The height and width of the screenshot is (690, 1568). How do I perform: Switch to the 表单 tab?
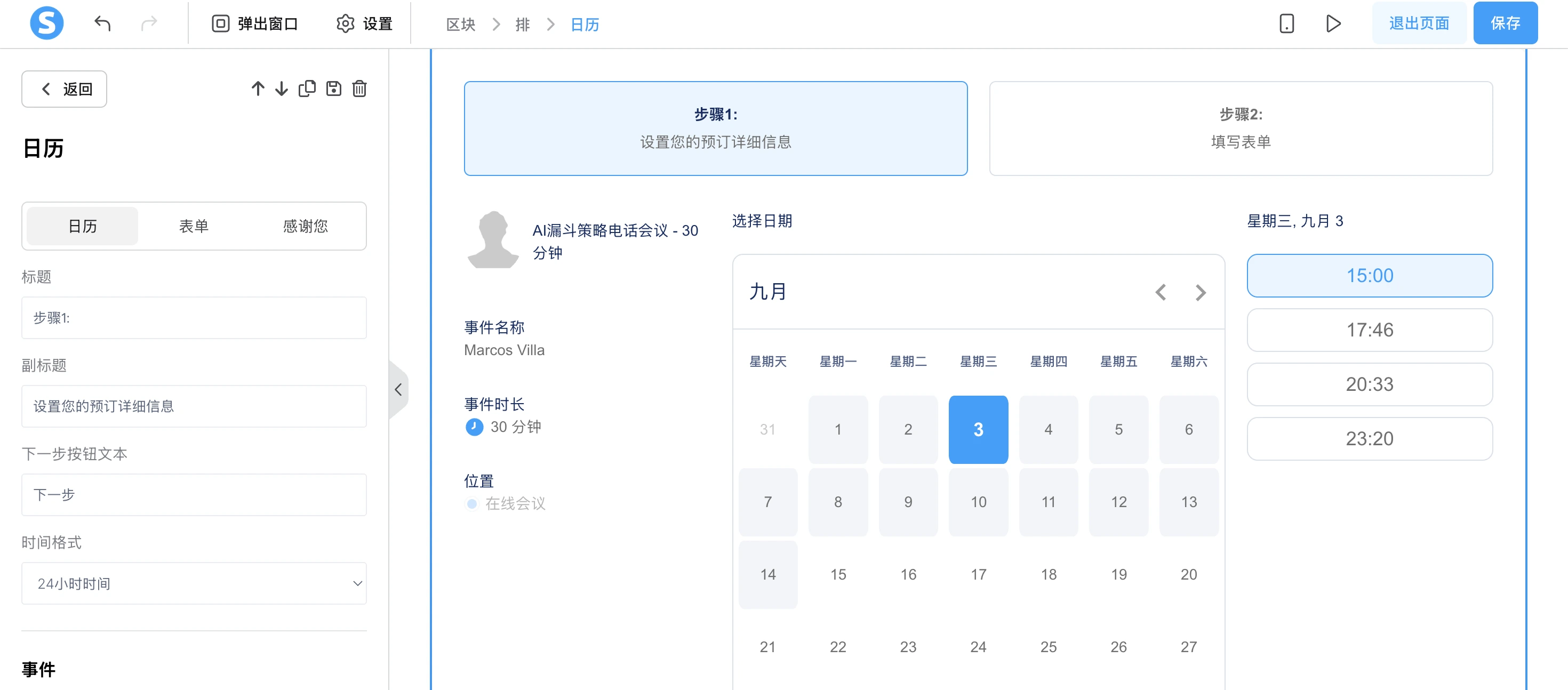194,226
